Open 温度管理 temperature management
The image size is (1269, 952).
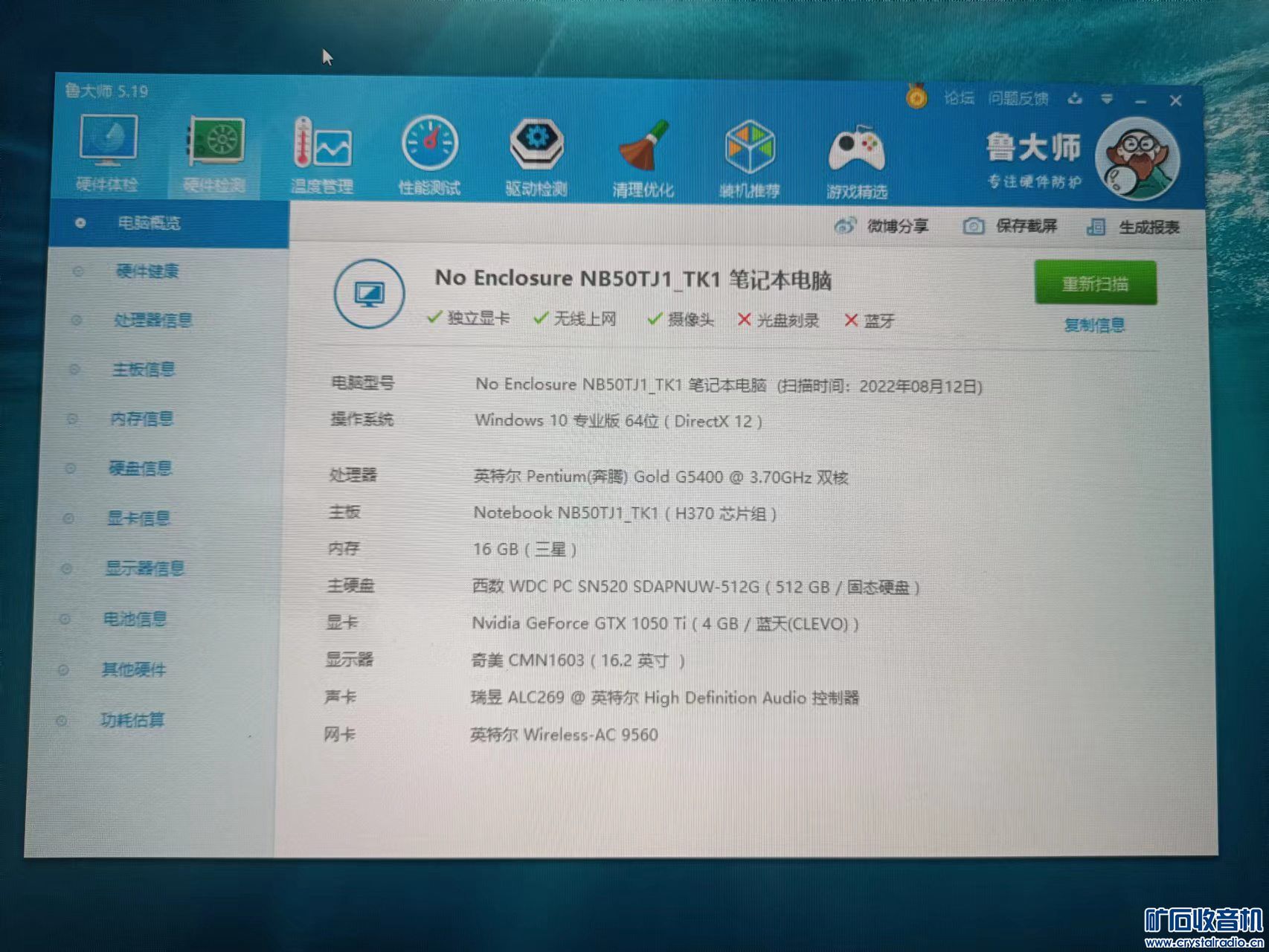(322, 156)
